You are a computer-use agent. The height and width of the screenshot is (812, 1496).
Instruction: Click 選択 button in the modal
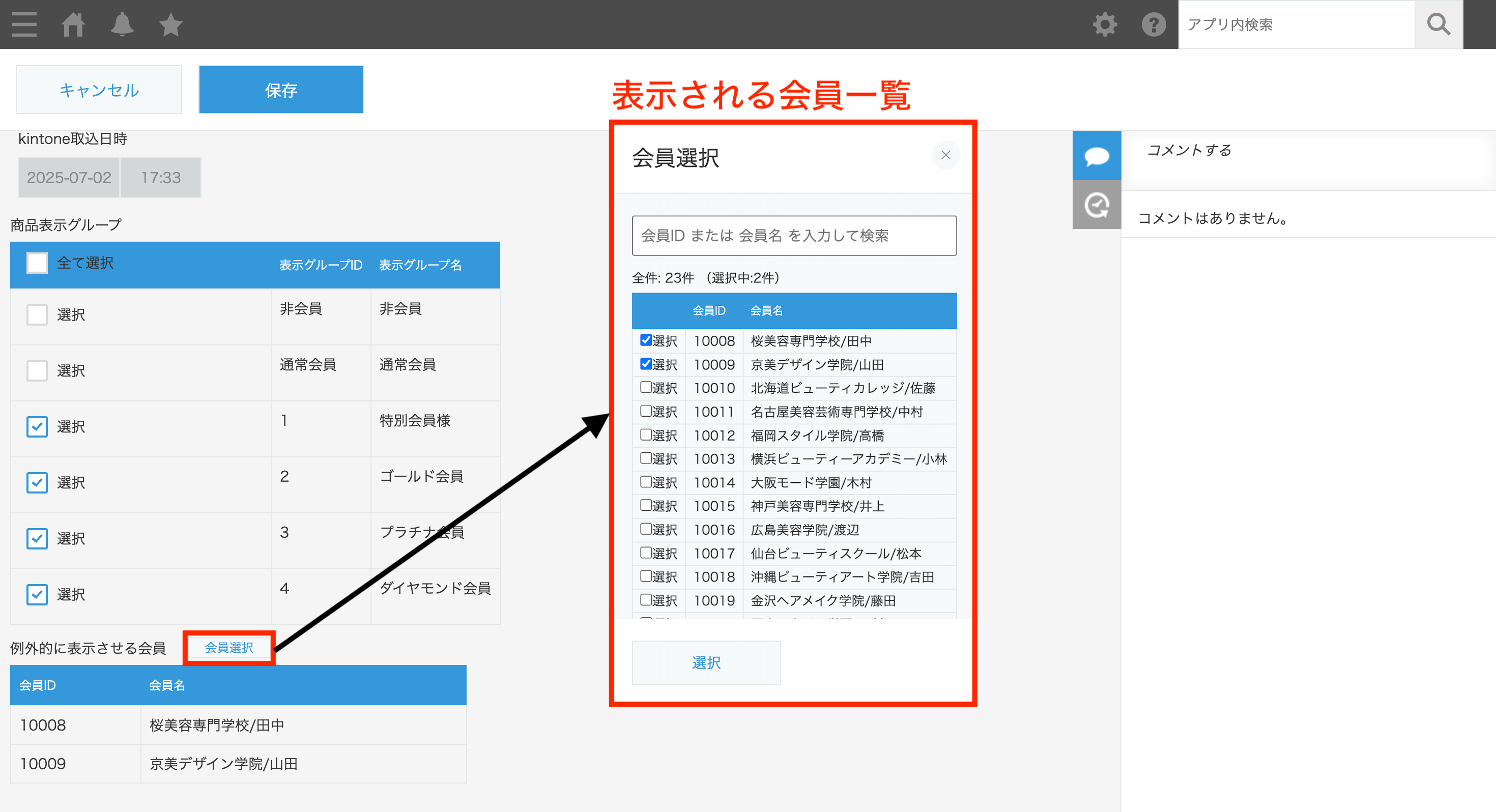706,662
